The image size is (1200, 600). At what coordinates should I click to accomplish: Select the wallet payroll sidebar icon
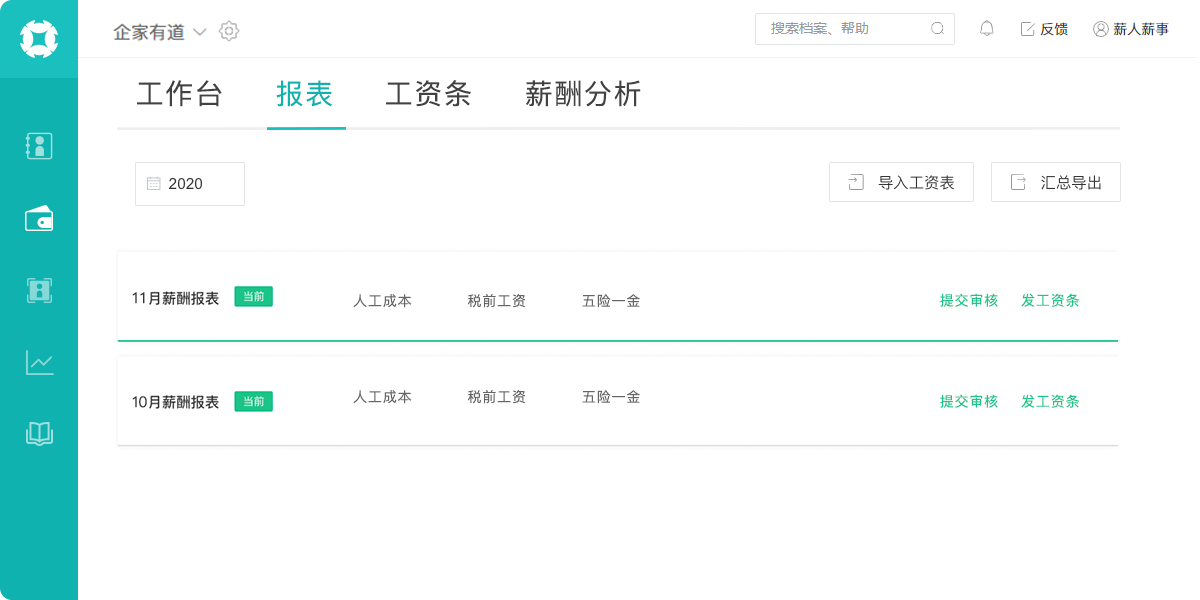pos(39,218)
